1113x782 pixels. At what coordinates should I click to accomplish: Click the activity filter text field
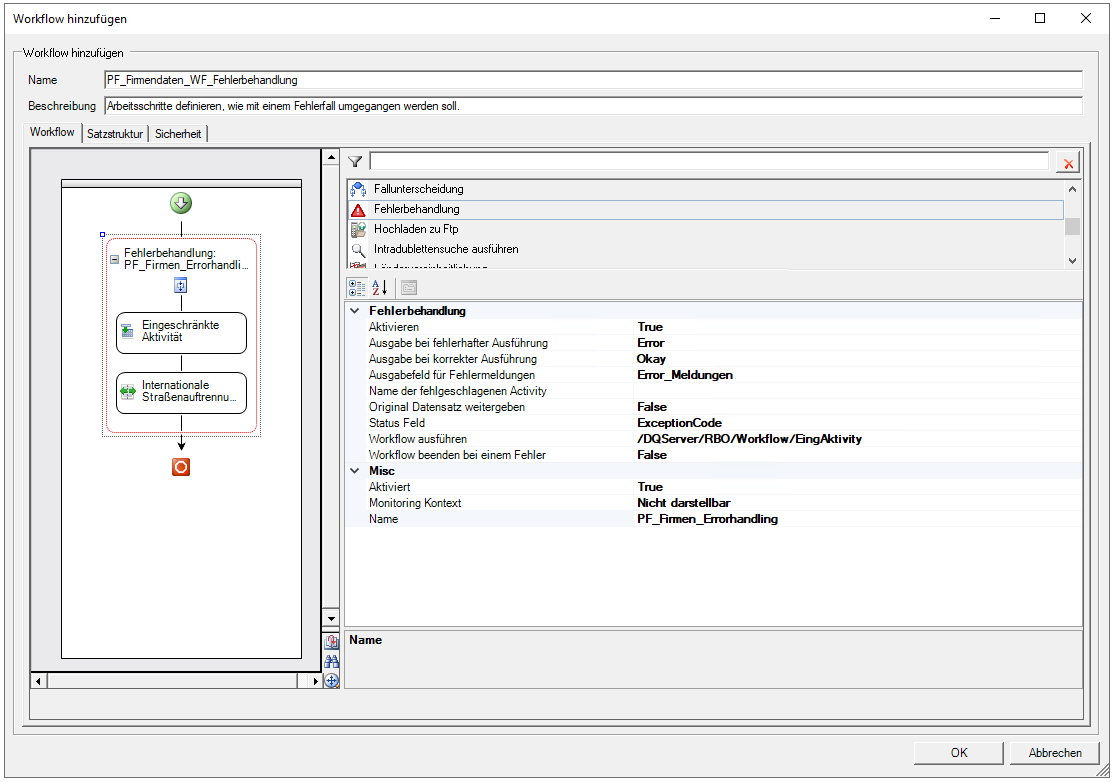(x=709, y=162)
